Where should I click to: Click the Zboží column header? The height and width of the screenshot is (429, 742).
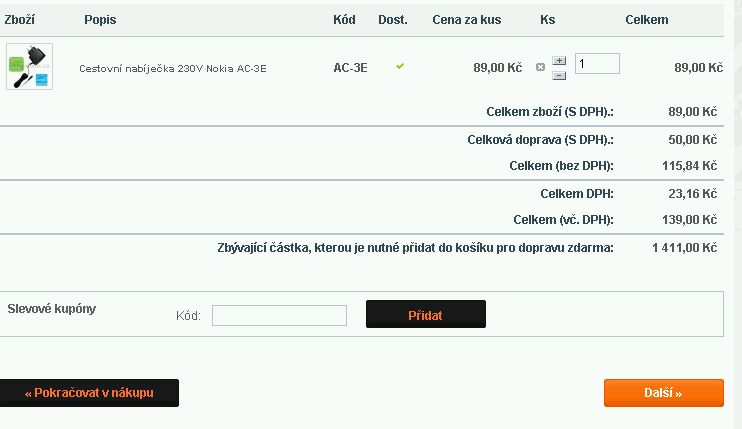click(19, 20)
